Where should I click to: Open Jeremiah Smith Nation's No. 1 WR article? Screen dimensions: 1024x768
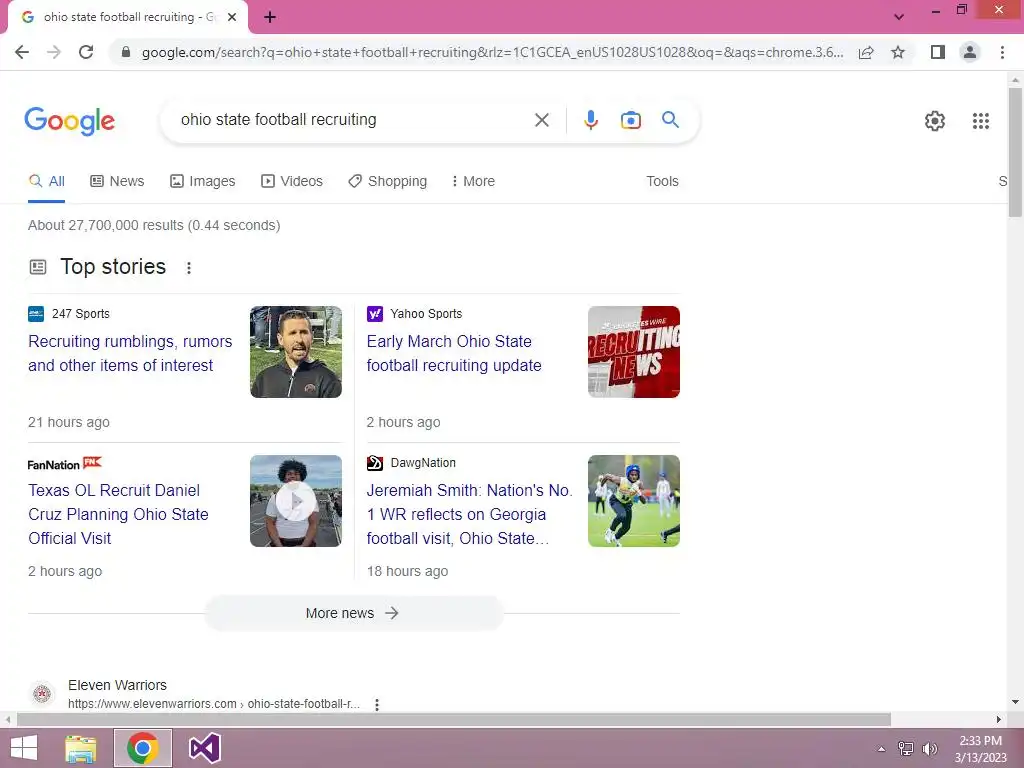click(469, 514)
